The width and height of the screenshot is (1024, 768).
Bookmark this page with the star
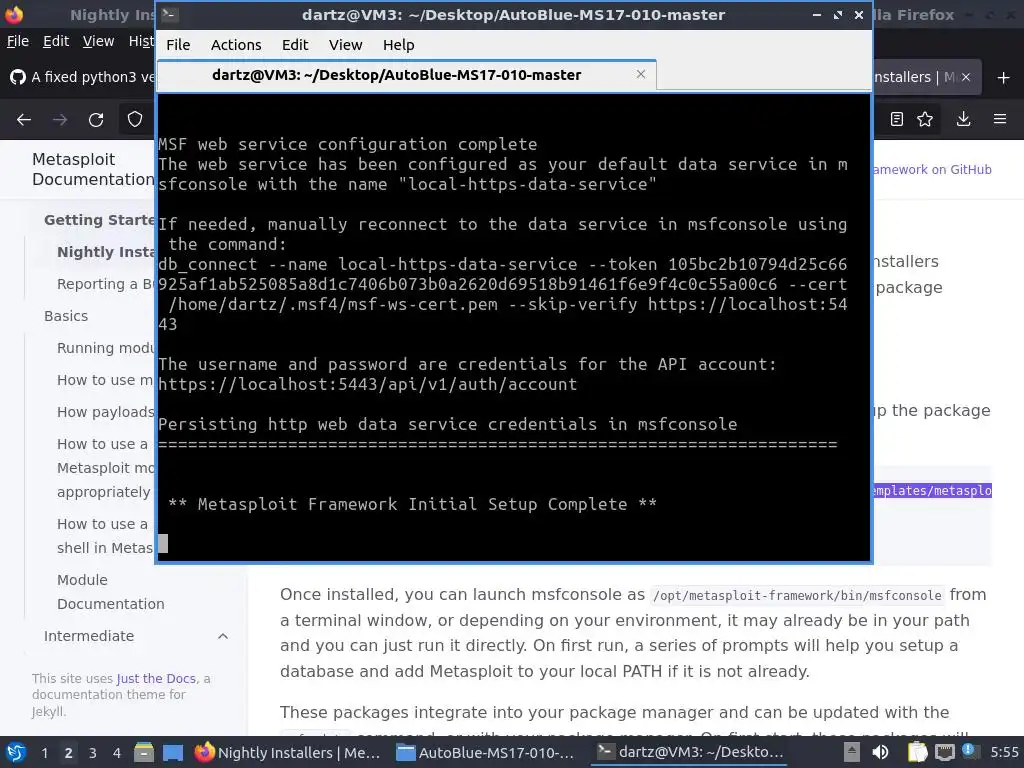point(925,119)
